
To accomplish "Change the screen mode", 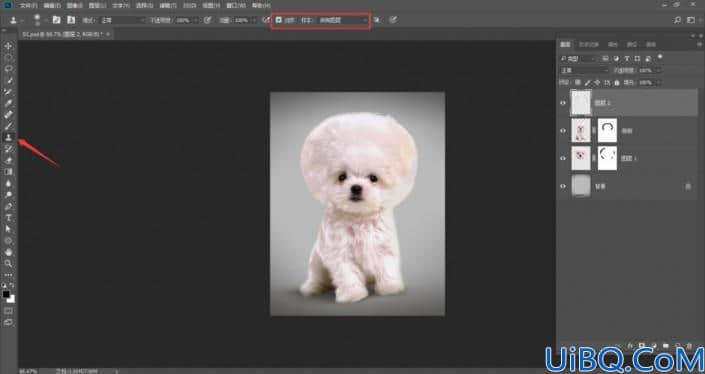I will tap(9, 322).
